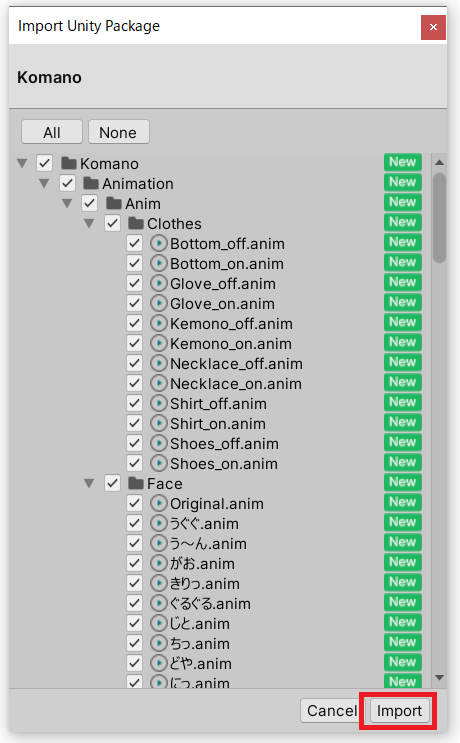Select the Anim folder tree item
Screen dimensions: 460x743
(x=143, y=204)
